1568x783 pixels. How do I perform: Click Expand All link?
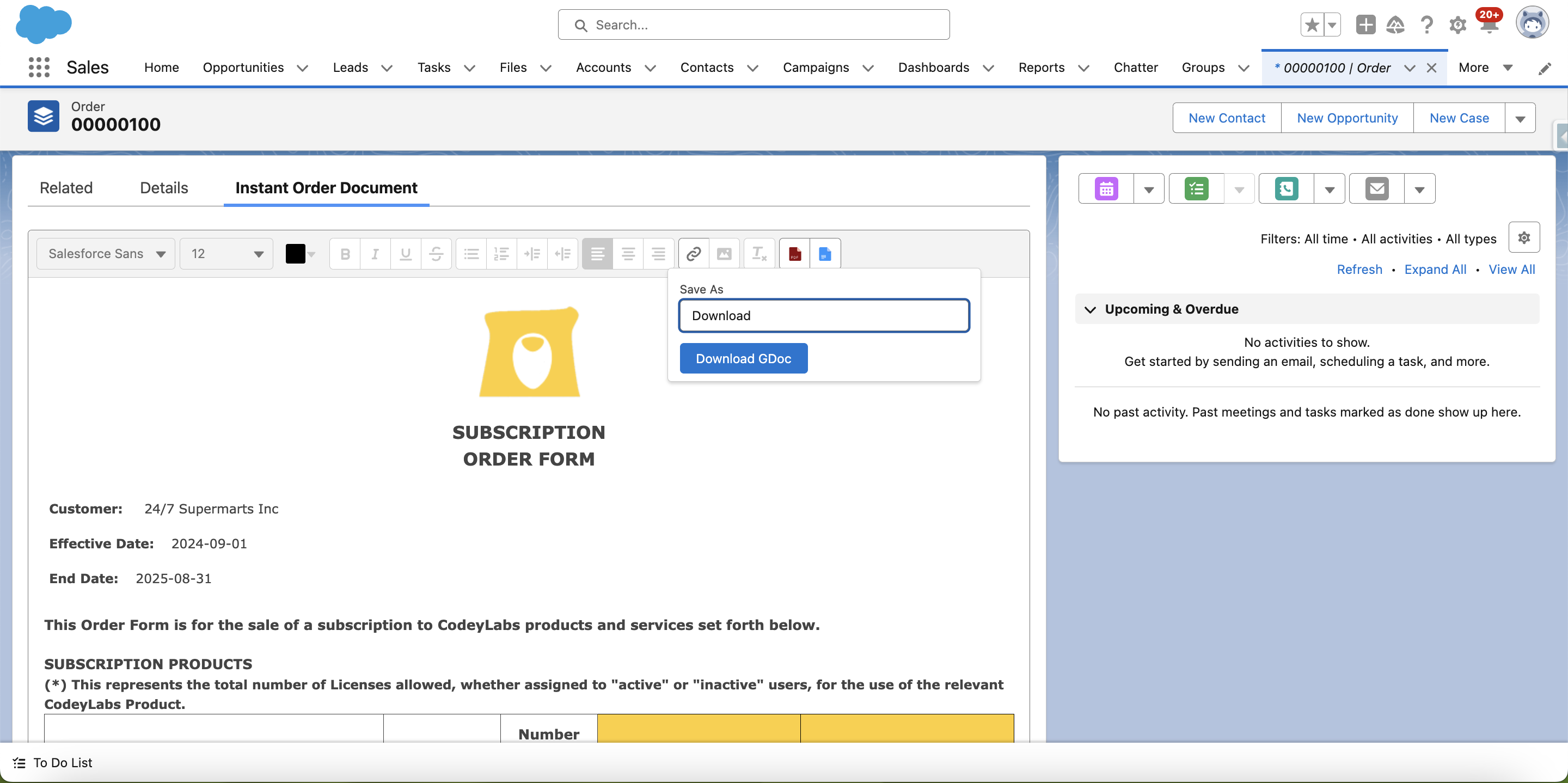pos(1435,270)
